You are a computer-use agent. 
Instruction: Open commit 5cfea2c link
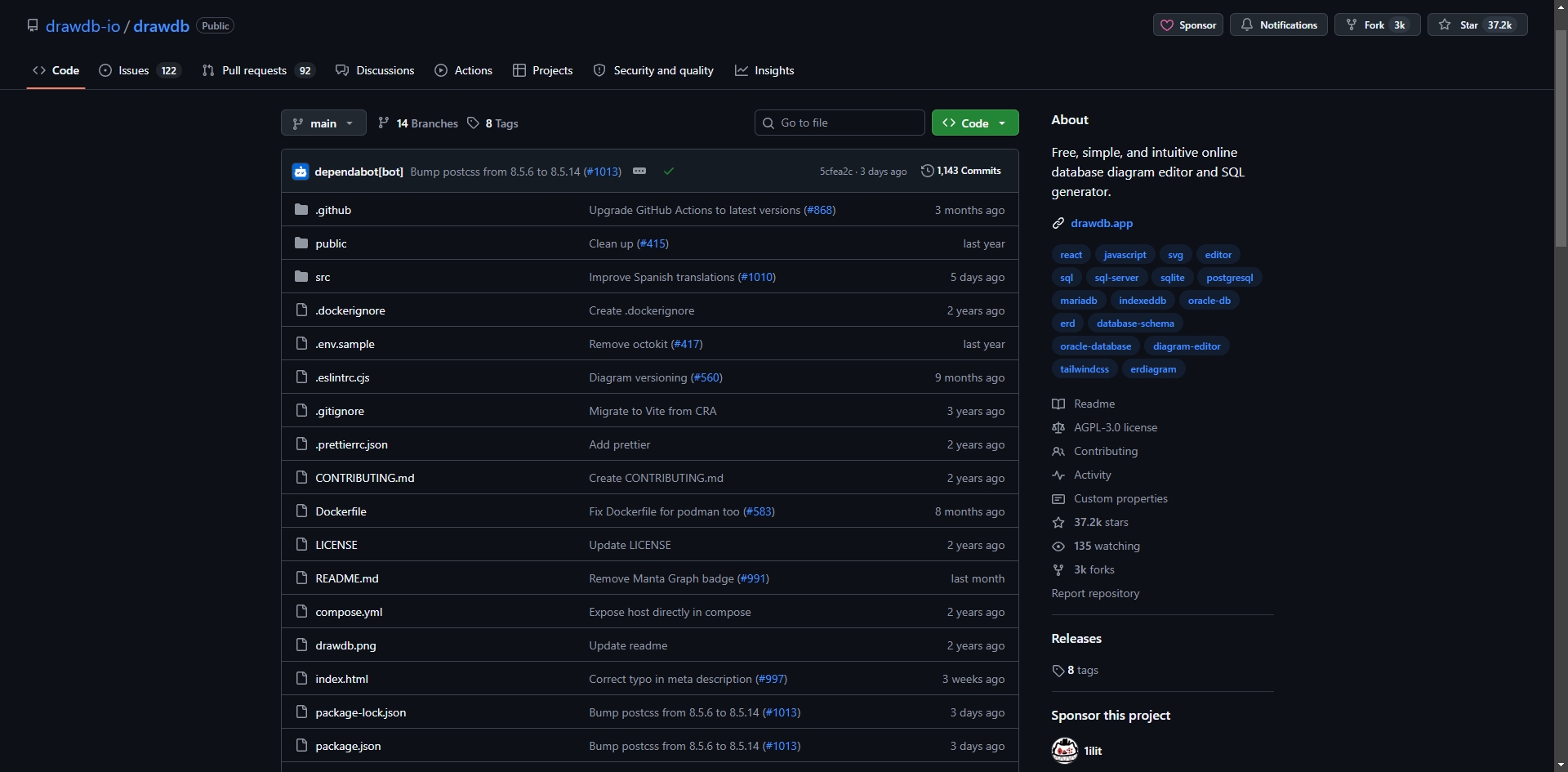point(835,172)
